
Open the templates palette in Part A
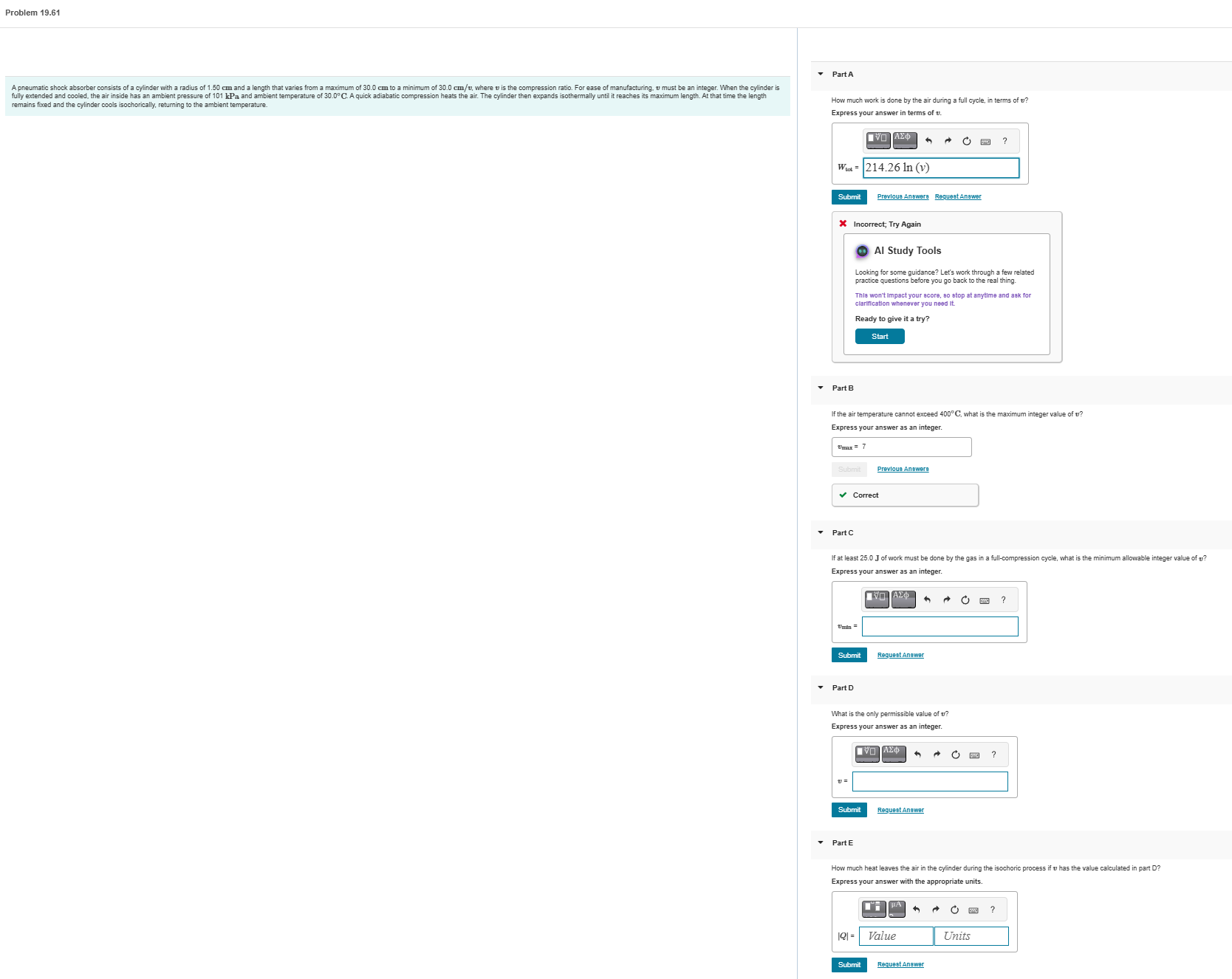tap(878, 140)
